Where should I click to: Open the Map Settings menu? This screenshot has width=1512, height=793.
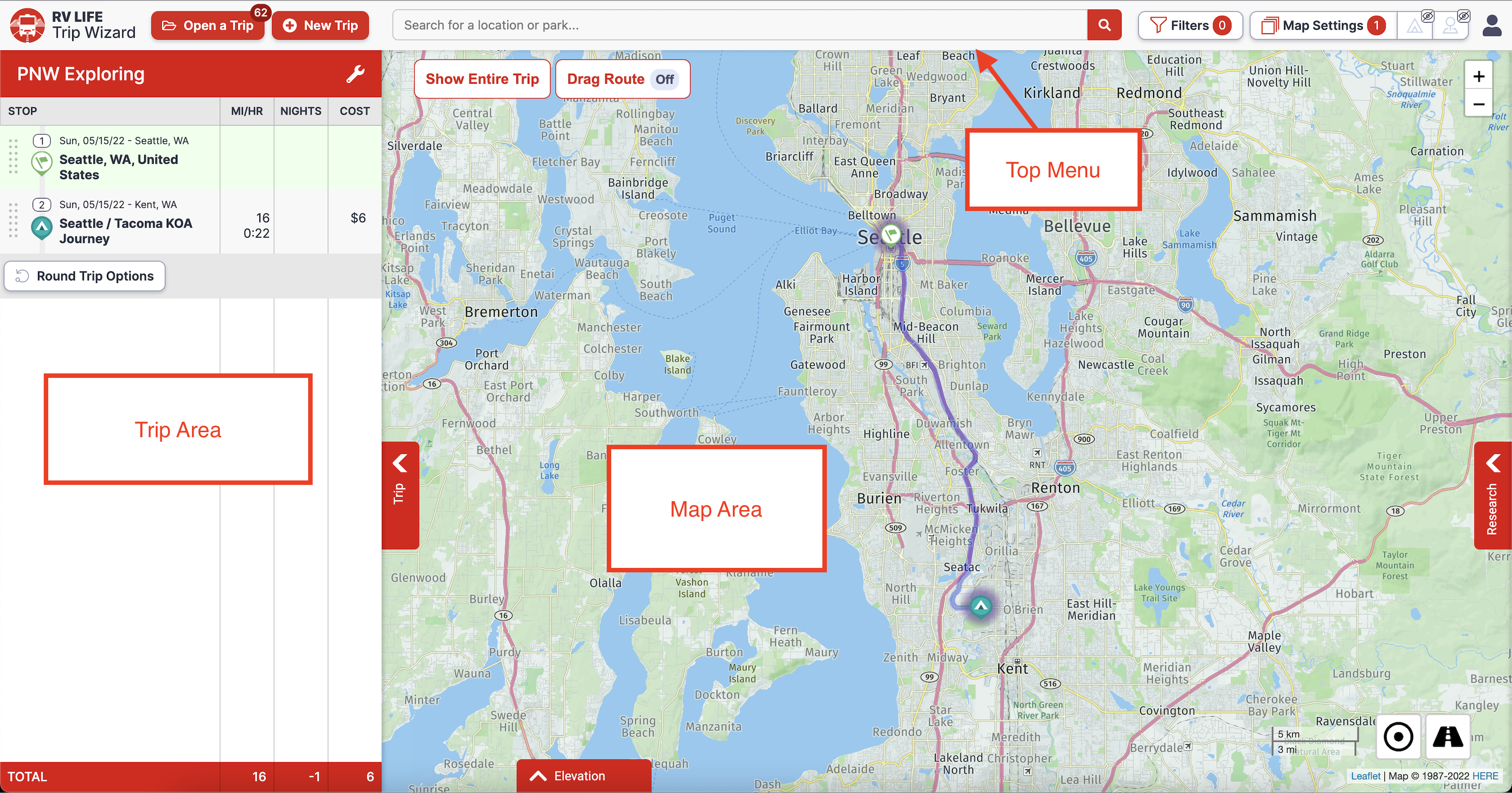pos(1323,25)
